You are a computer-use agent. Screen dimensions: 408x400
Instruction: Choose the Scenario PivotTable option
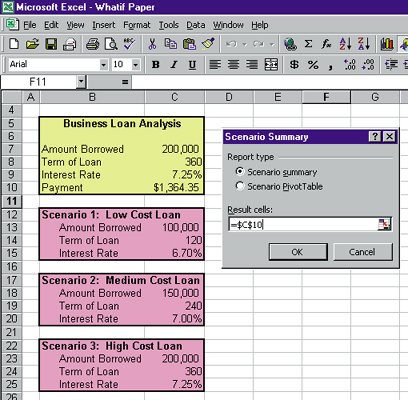coord(239,186)
